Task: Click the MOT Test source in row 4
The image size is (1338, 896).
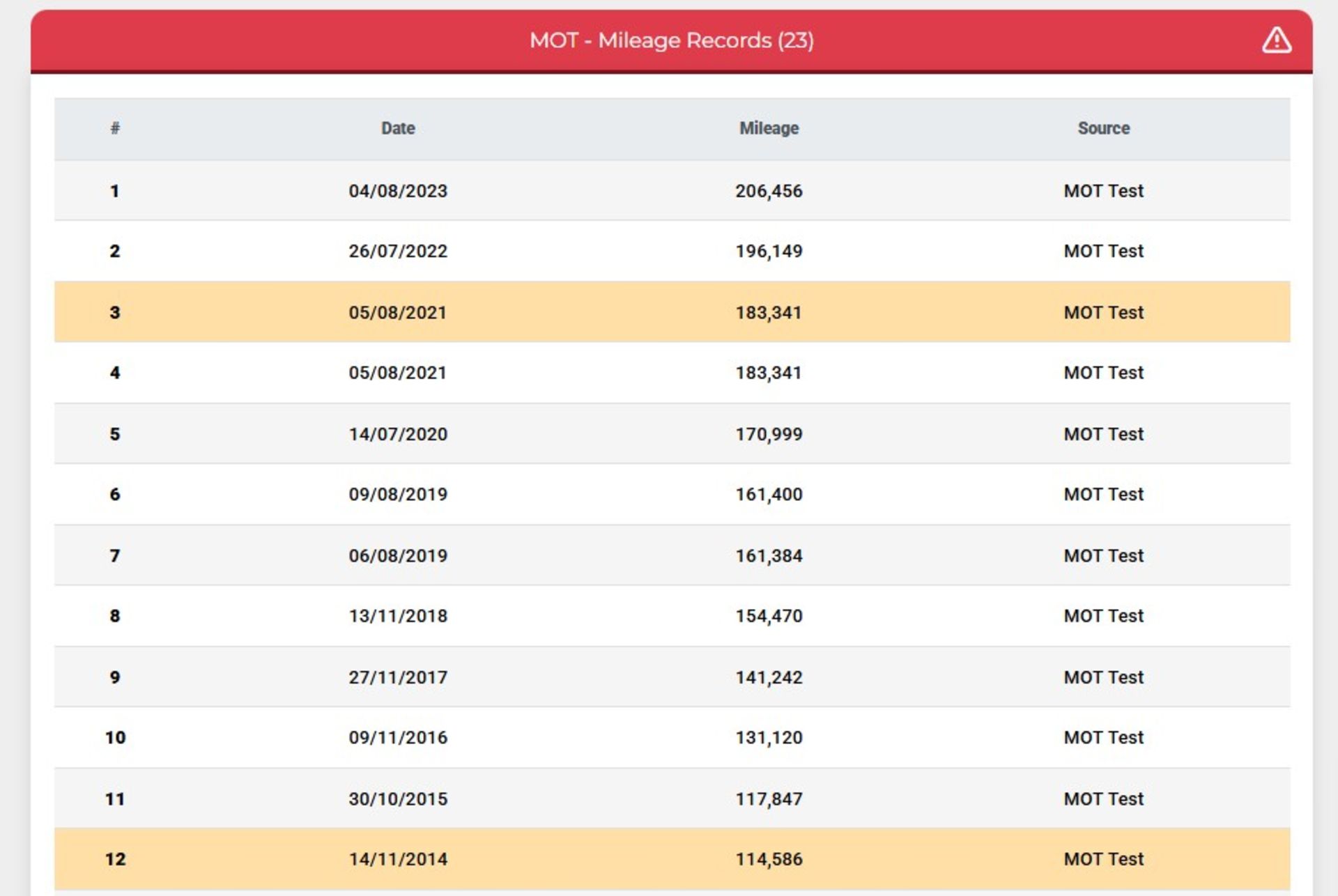Action: [x=1103, y=373]
